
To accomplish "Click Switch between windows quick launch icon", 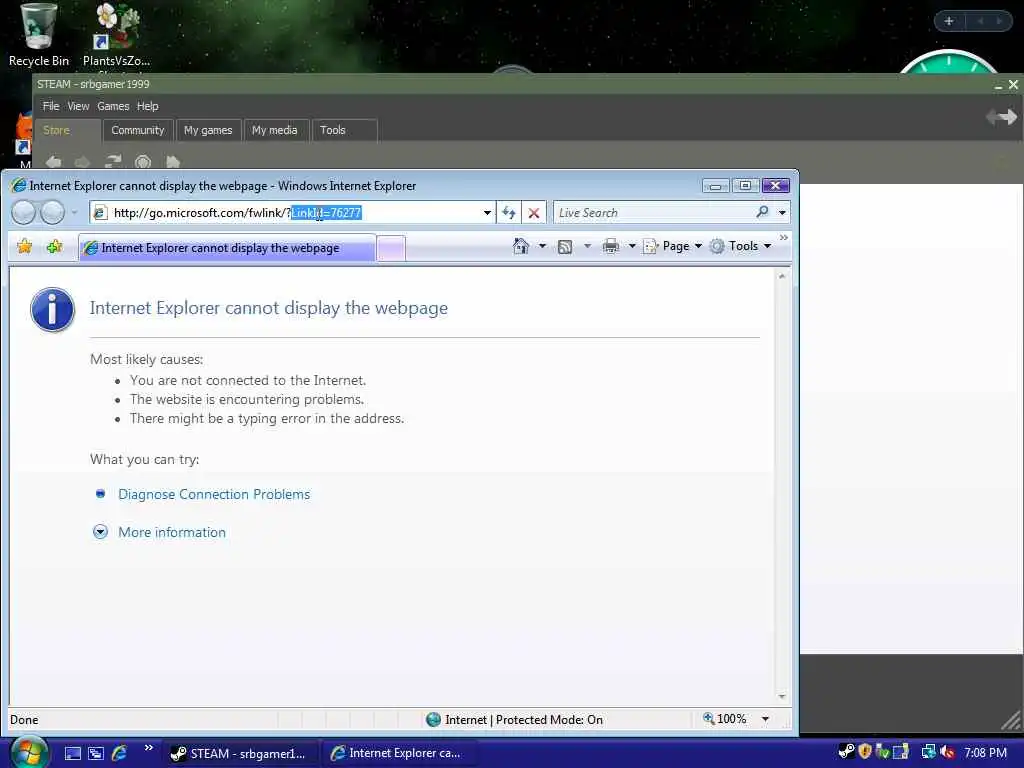I will 96,754.
